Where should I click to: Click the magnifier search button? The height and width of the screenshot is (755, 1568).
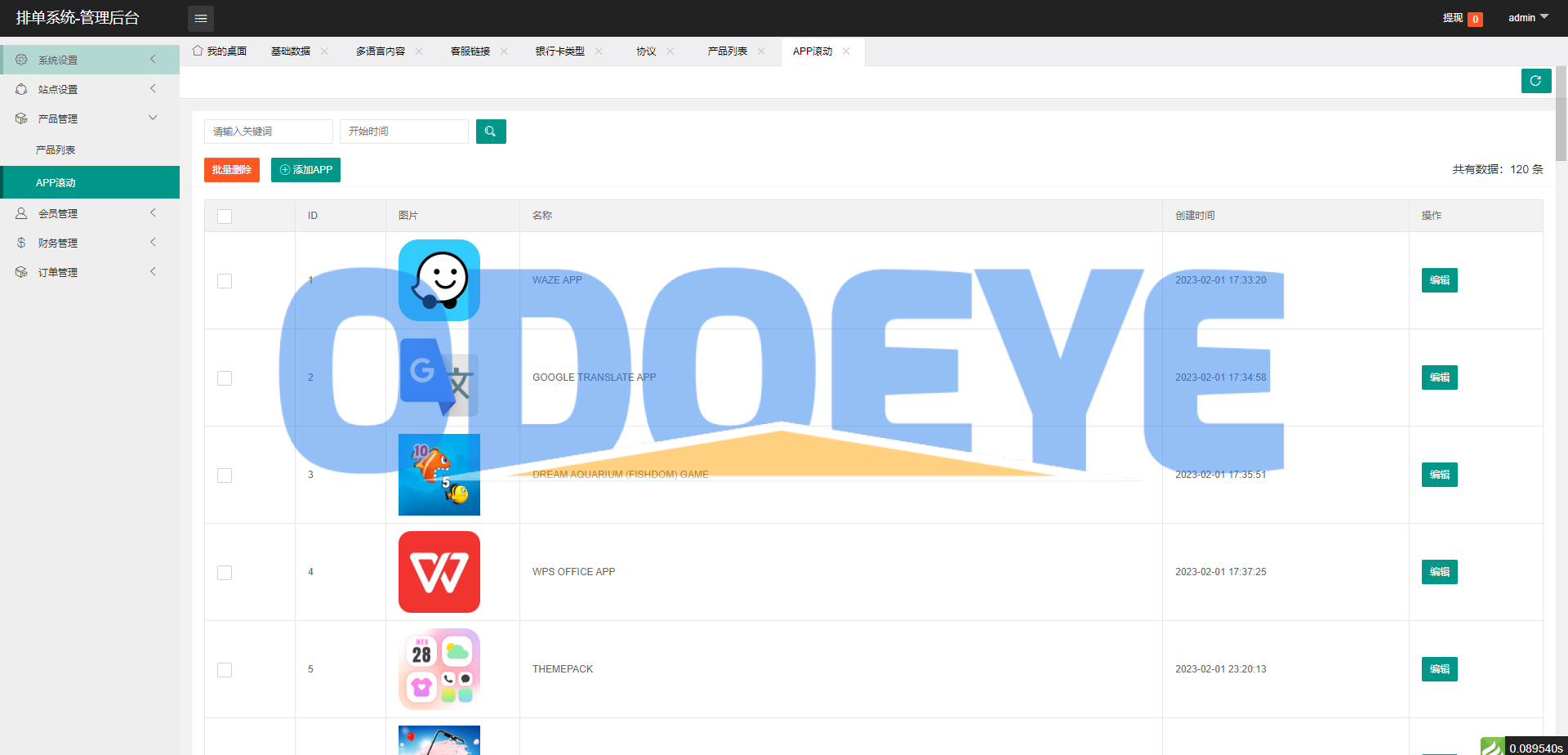pyautogui.click(x=491, y=132)
